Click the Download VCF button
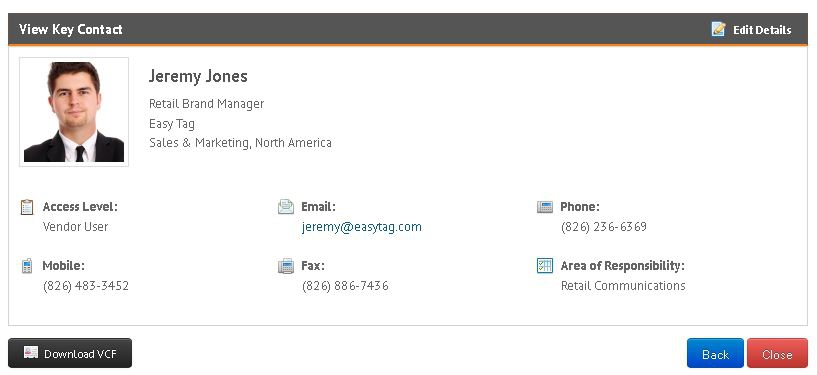 tap(70, 353)
